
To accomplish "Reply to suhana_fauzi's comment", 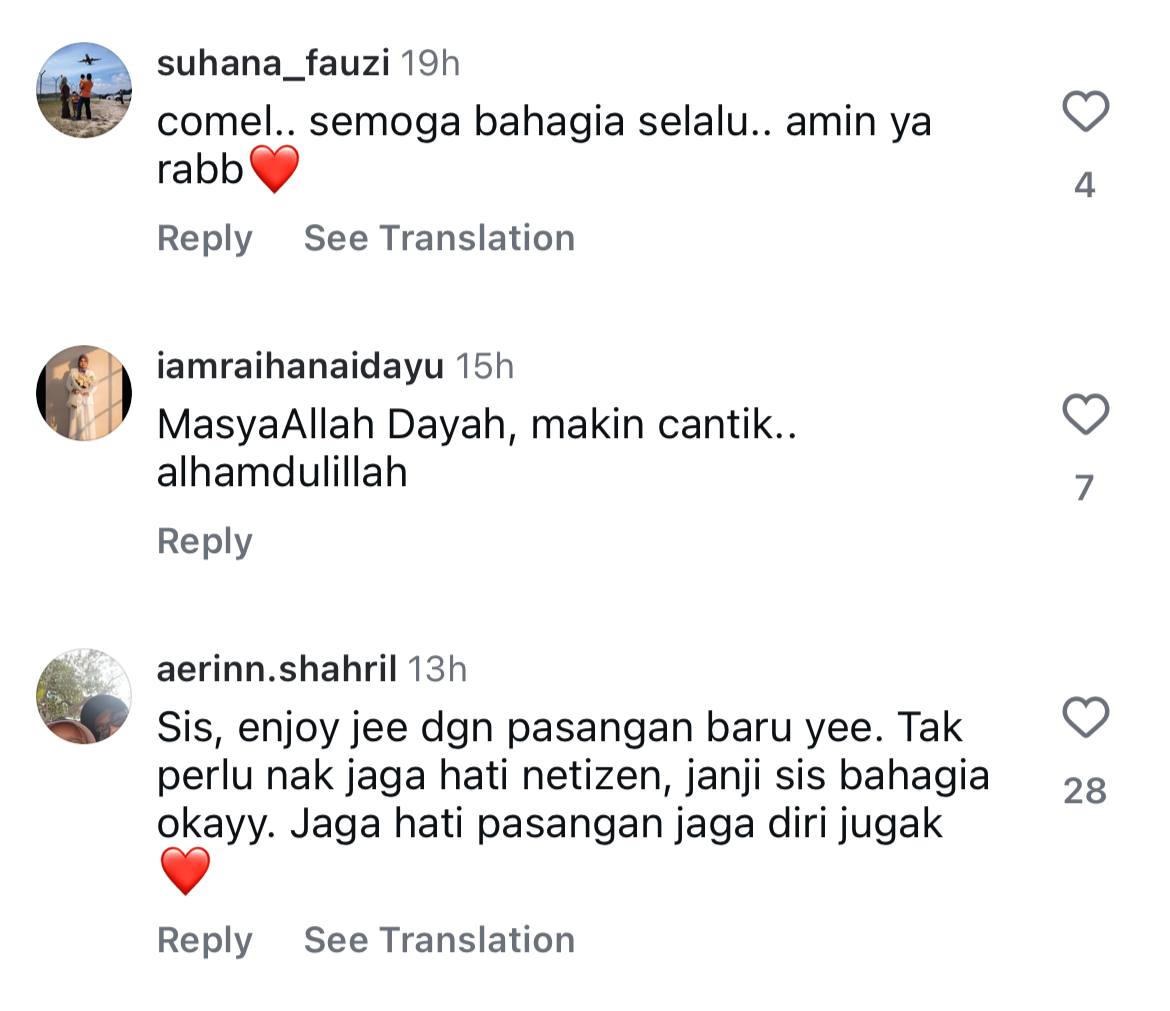I will (x=204, y=238).
